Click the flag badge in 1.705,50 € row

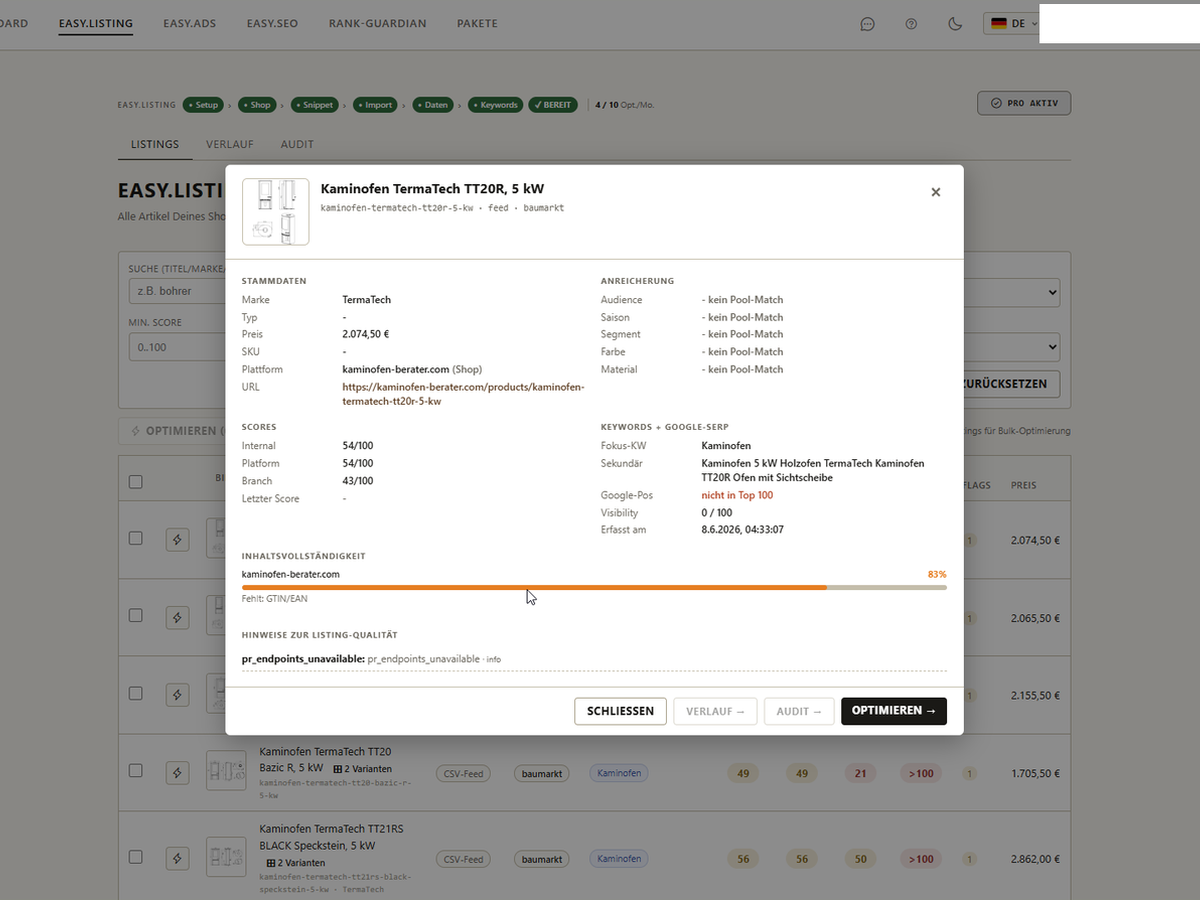point(969,773)
